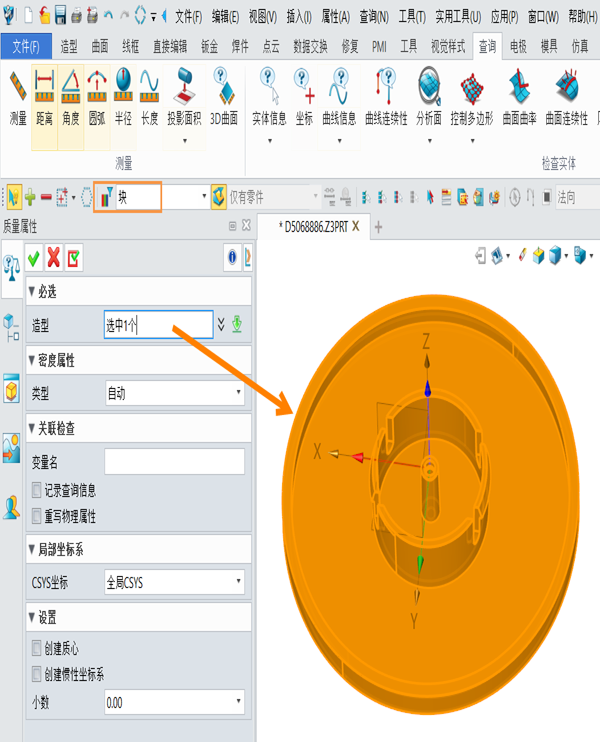600x742 pixels.
Task: Check the 创建惯性坐标系 option
Action: click(36, 674)
